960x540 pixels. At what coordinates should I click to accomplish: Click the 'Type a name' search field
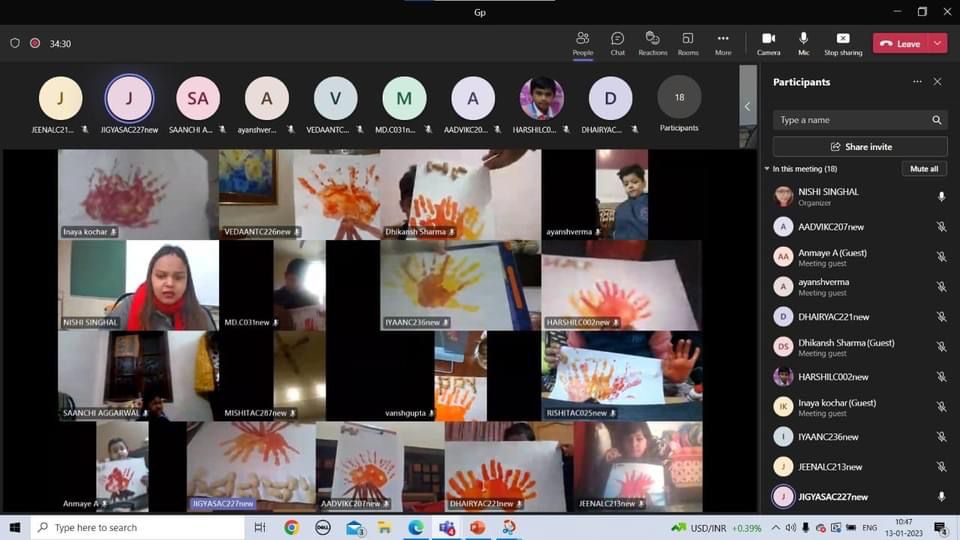(850, 120)
